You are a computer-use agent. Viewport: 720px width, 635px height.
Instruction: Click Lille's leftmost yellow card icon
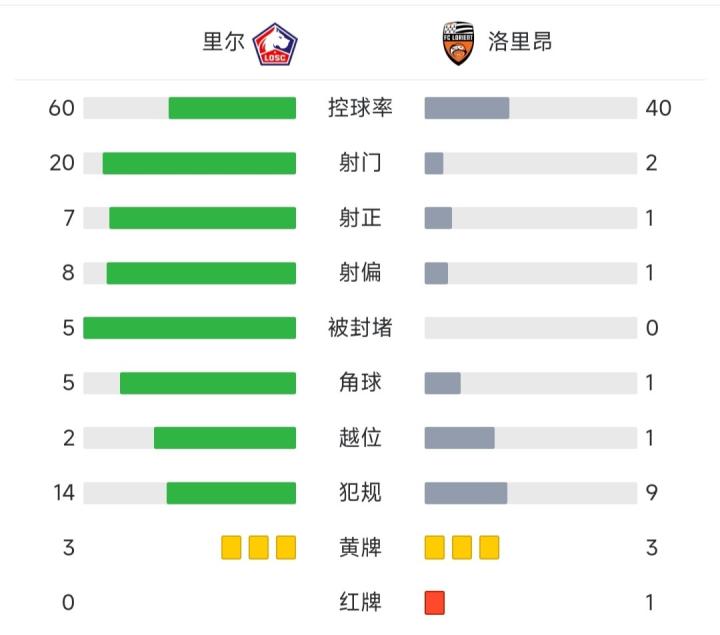tap(232, 547)
